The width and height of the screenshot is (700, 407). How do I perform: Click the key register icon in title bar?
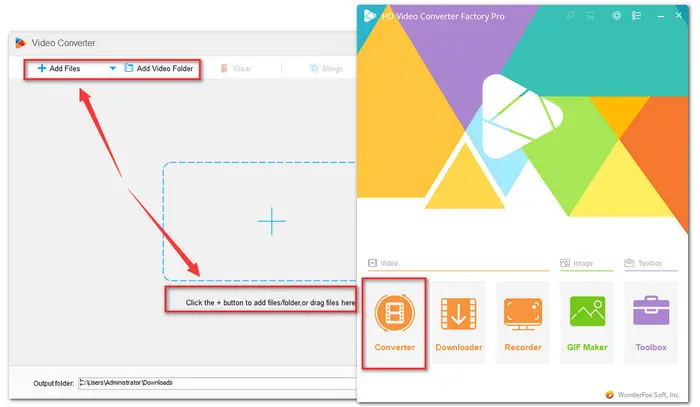pyautogui.click(x=571, y=16)
